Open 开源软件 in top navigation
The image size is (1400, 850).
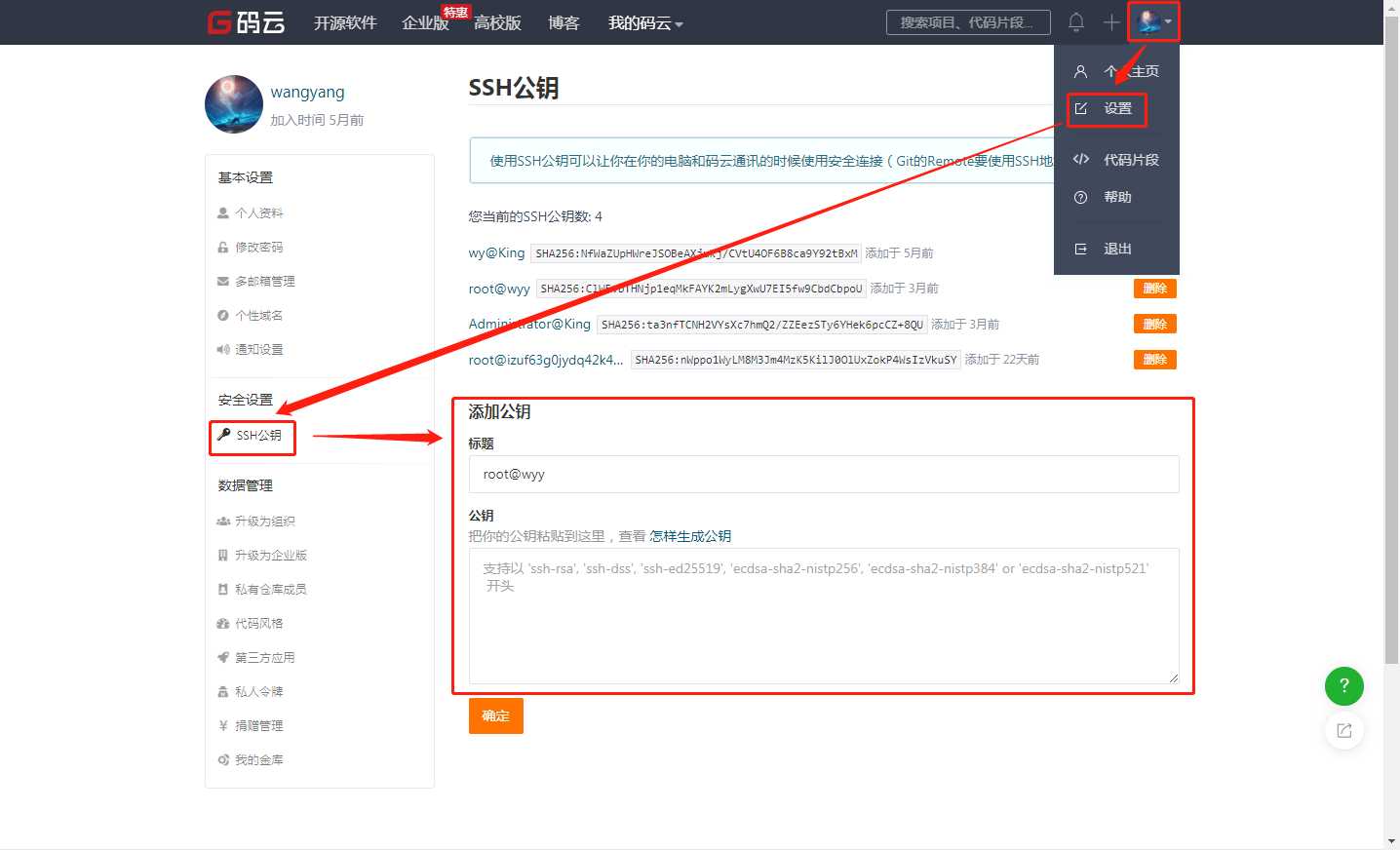345,22
